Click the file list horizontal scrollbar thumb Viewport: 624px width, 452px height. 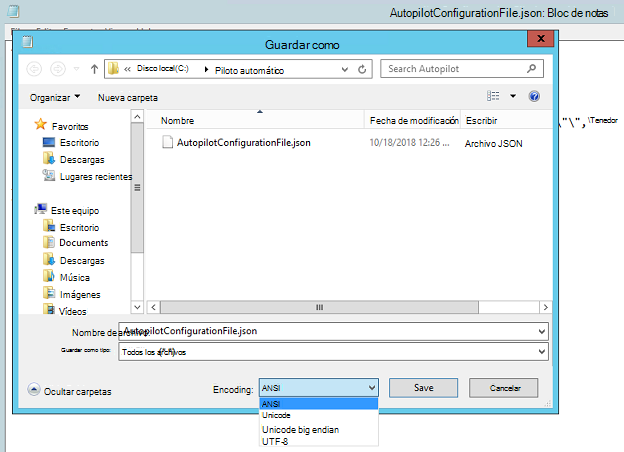(x=319, y=307)
